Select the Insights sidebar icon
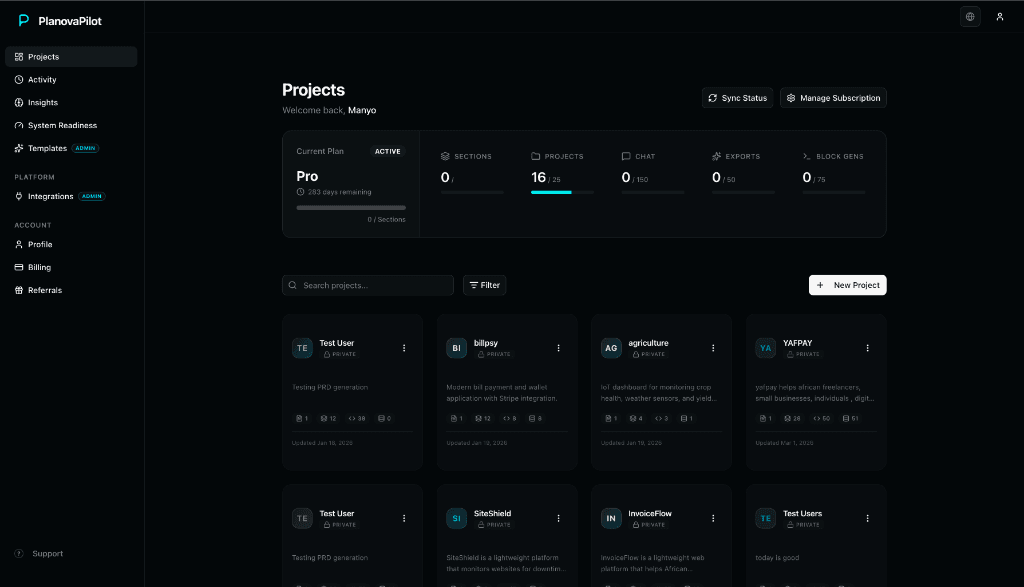 pos(41,102)
